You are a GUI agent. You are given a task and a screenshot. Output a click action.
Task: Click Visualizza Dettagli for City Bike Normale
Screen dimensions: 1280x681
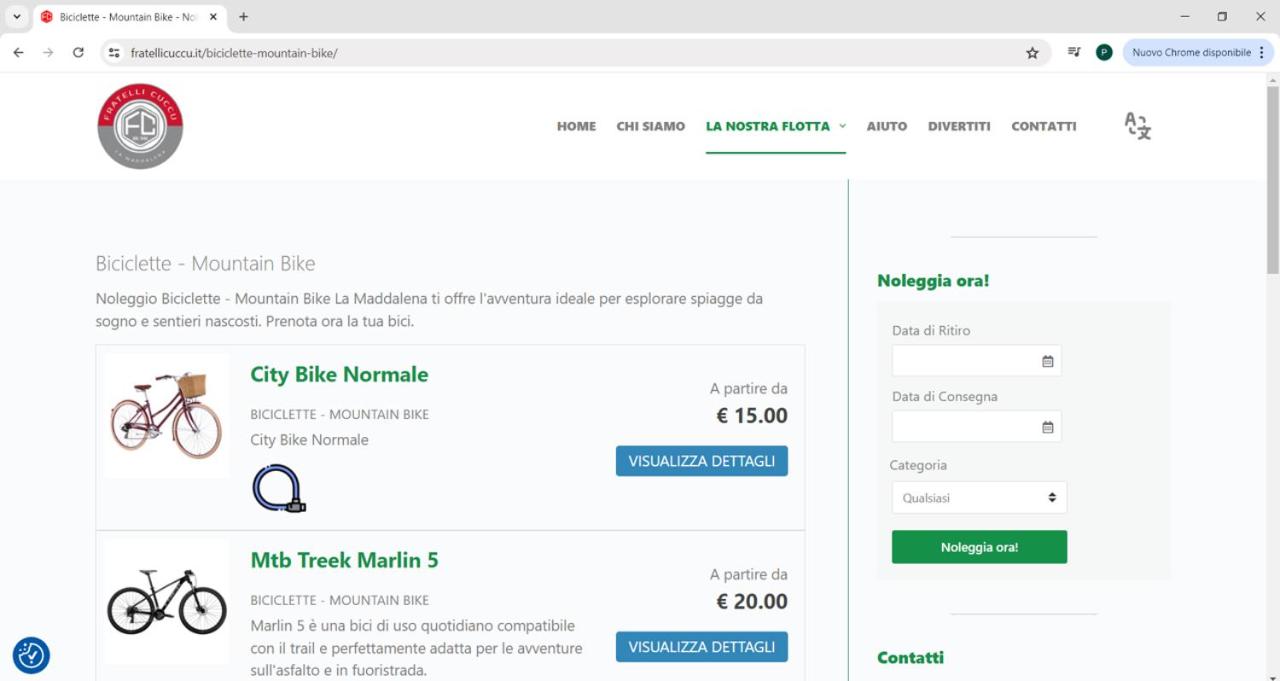[702, 461]
